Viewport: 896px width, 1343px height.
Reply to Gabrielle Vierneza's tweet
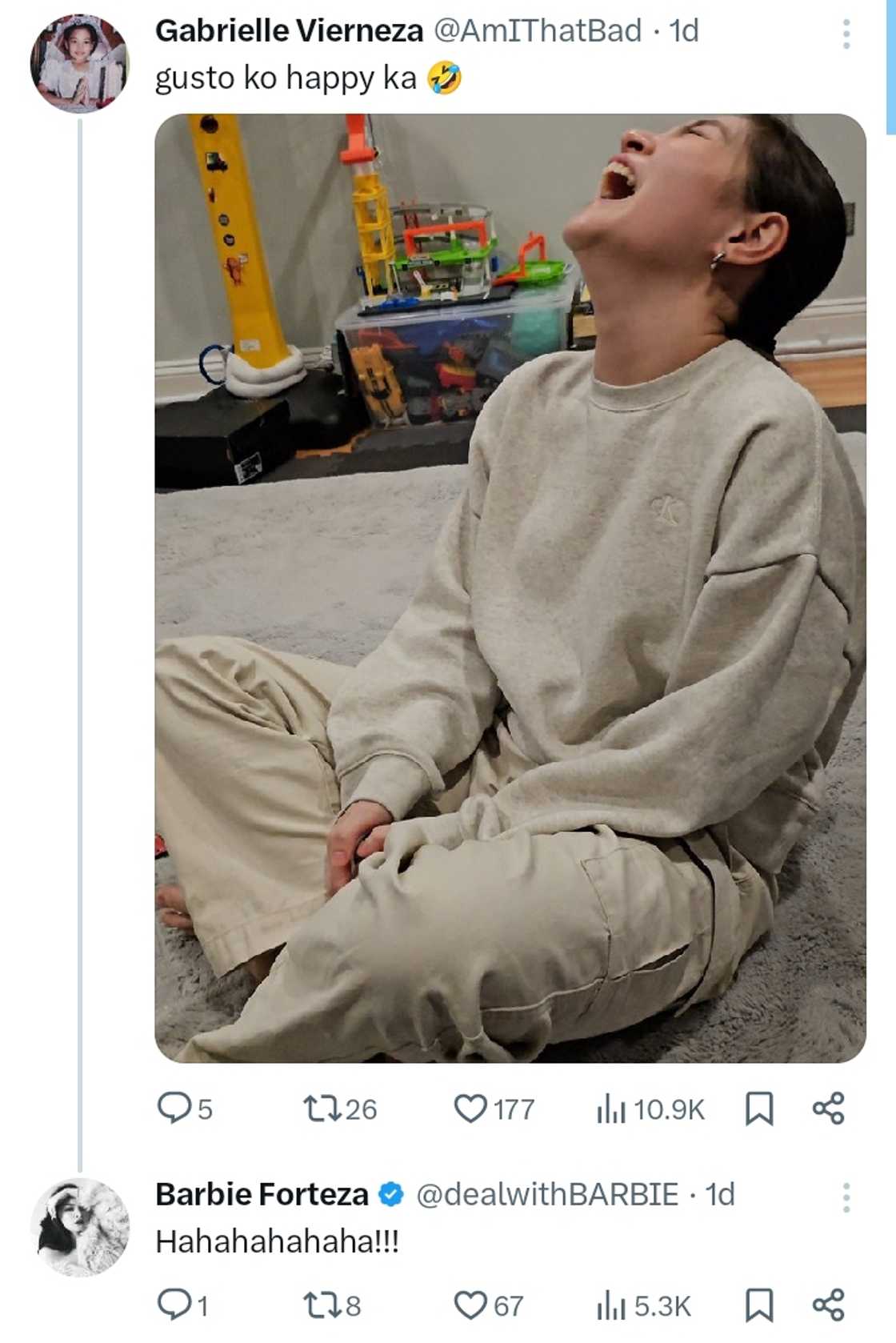pos(172,1108)
